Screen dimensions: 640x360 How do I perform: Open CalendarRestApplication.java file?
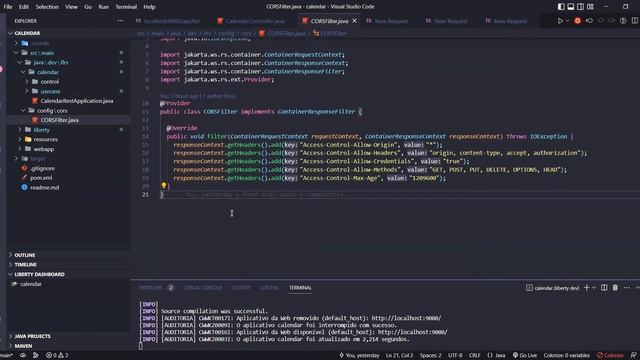77,101
